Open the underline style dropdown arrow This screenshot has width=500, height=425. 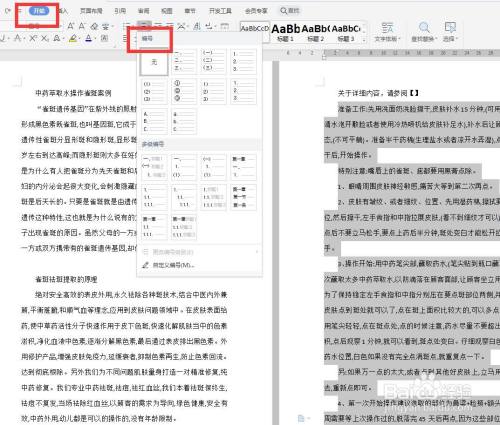pos(9,39)
